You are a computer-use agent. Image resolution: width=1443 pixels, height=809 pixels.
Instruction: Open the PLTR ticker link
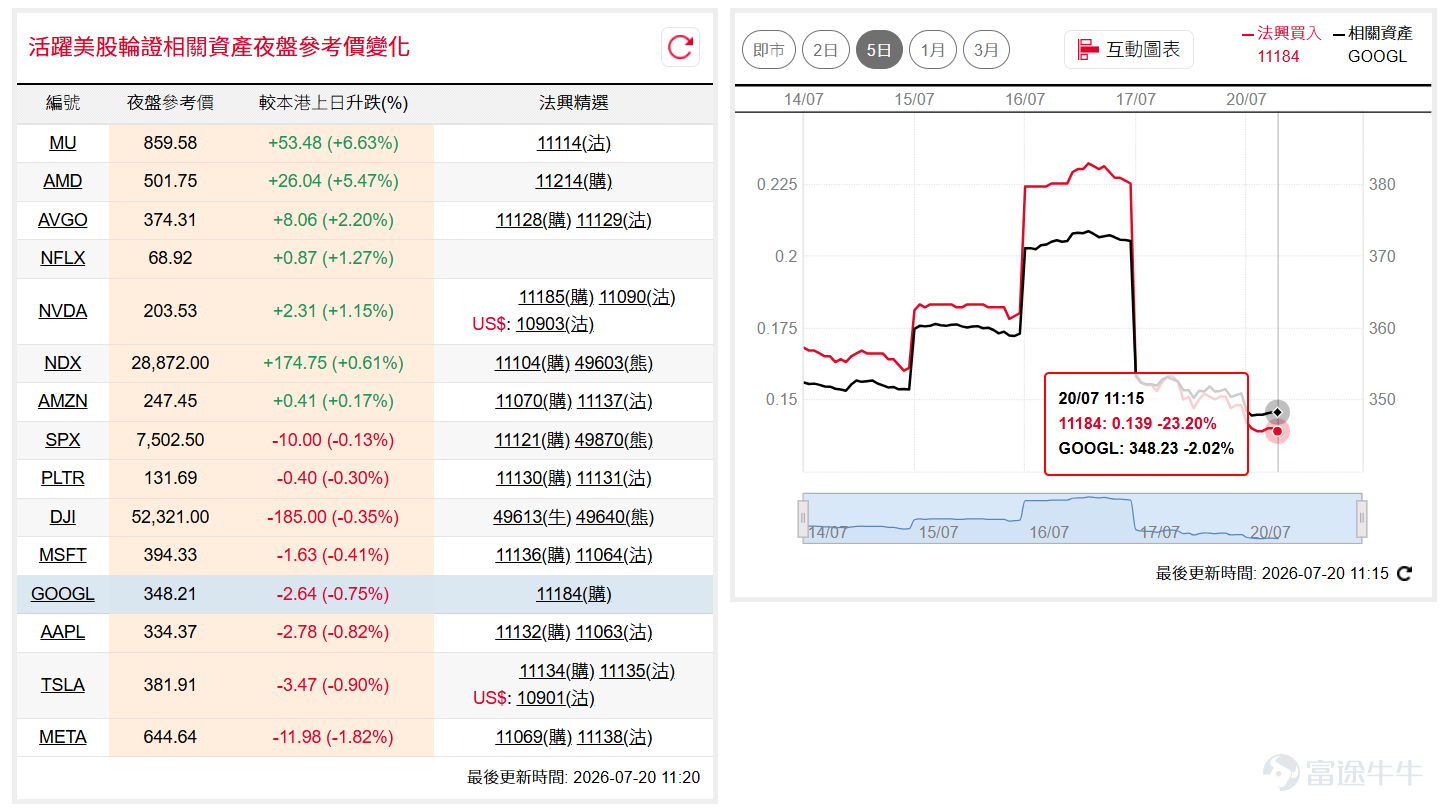pos(63,478)
